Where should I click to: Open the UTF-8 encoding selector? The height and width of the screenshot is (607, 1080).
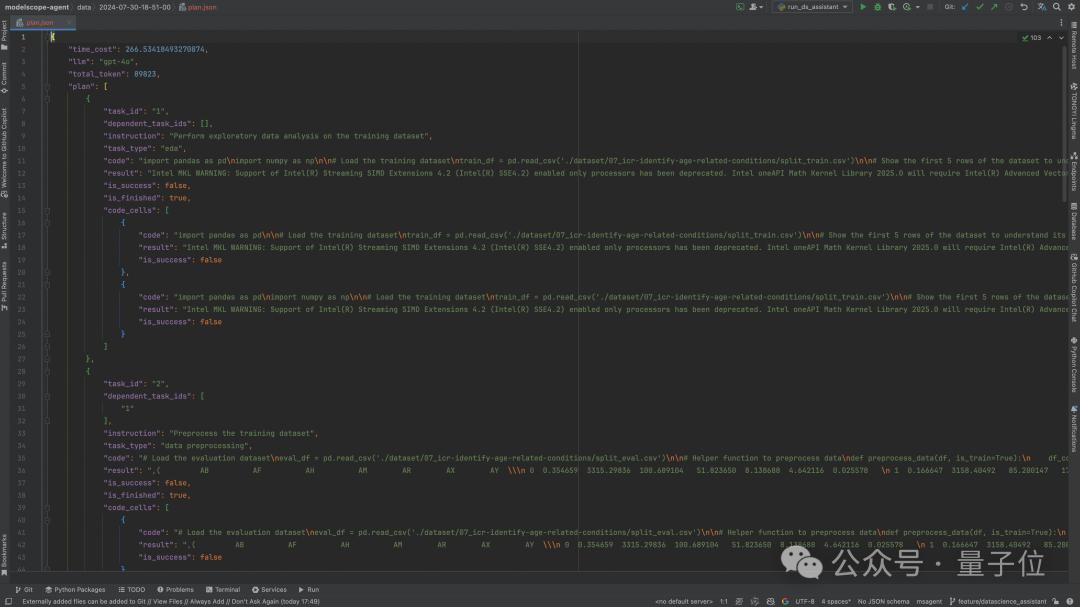tap(807, 601)
